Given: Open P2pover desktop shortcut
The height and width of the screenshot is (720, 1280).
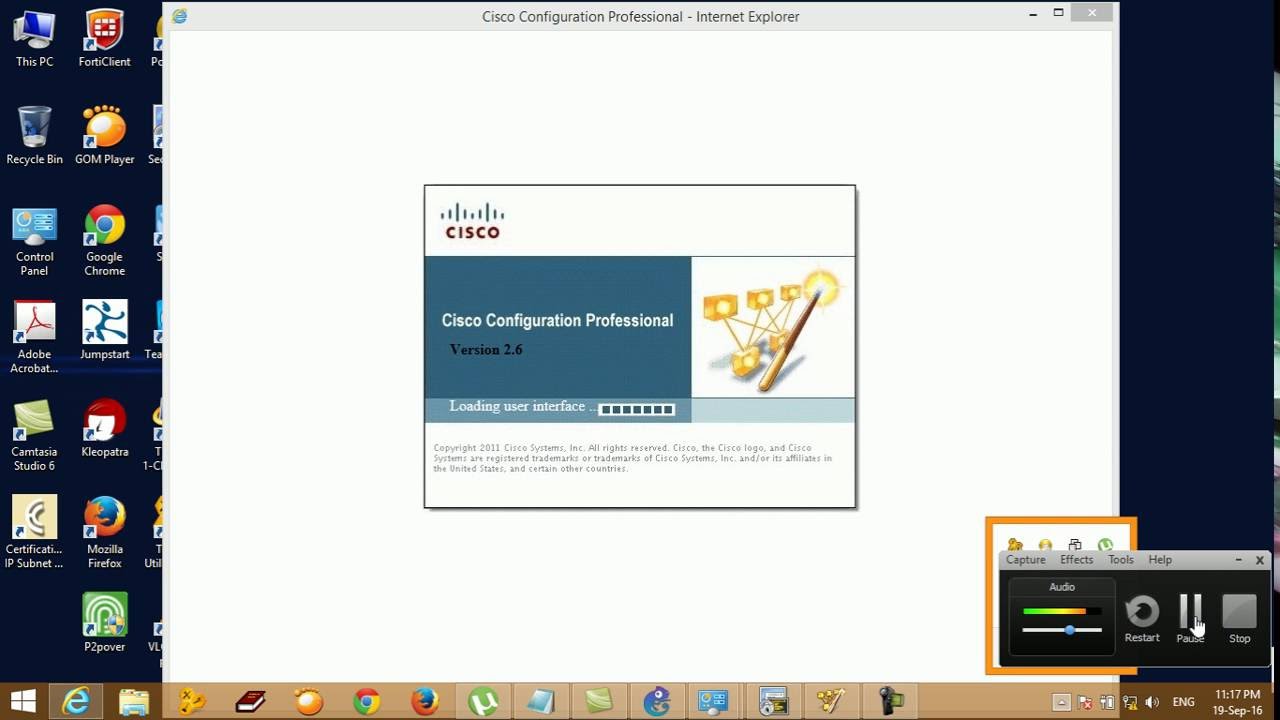Looking at the screenshot, I should 104,622.
